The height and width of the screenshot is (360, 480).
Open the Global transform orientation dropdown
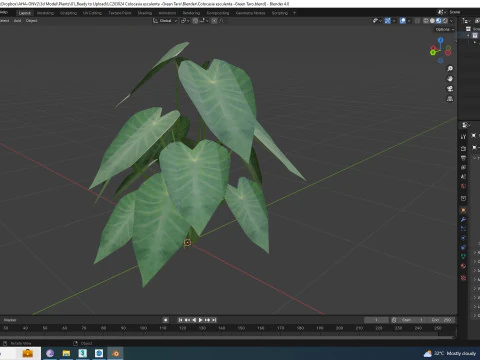coord(165,21)
